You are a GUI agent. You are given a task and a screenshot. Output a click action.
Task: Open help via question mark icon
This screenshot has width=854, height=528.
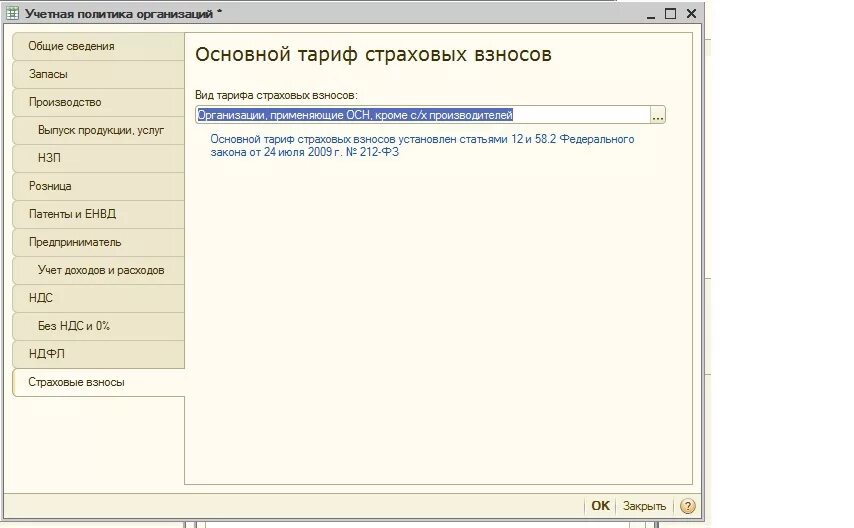click(687, 506)
